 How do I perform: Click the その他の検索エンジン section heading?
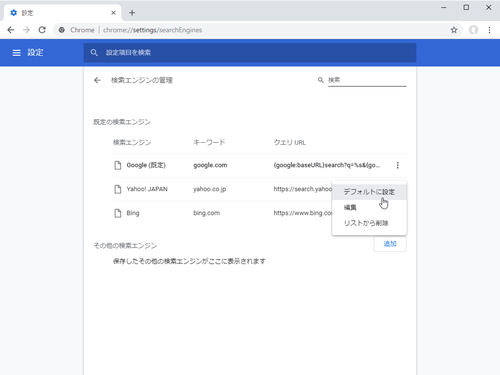tap(125, 246)
